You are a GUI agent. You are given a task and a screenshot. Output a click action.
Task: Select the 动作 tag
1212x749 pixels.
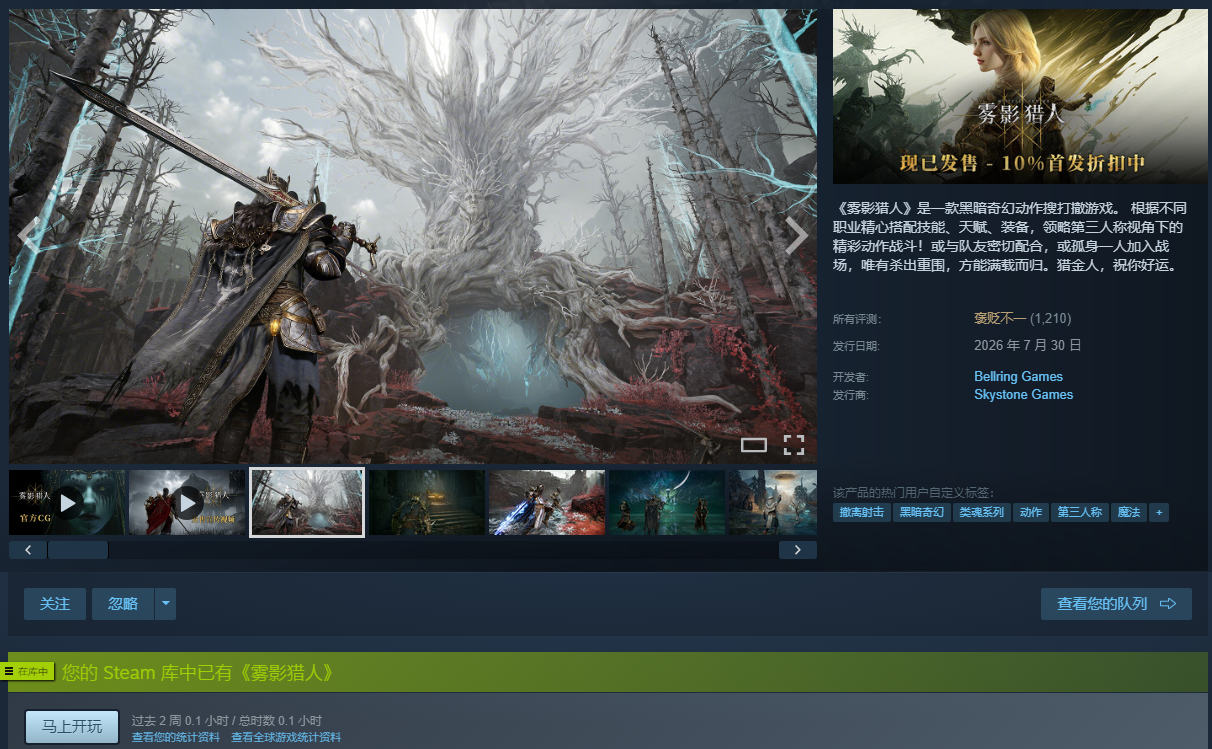(1030, 512)
